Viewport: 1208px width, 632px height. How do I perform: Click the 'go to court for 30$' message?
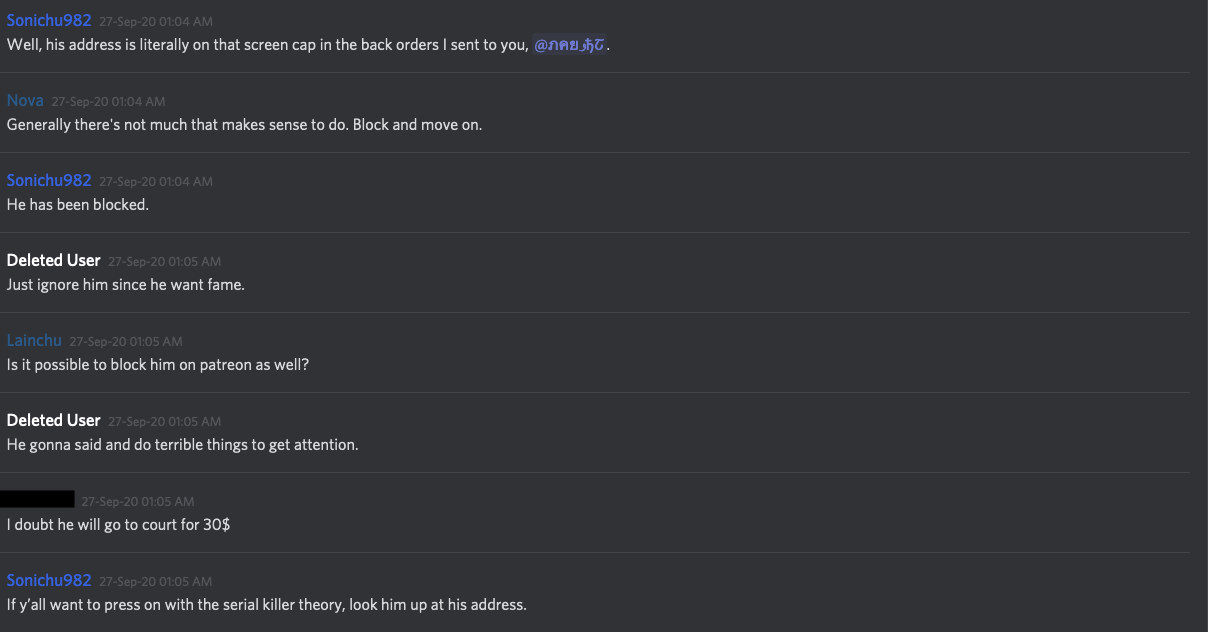[118, 525]
